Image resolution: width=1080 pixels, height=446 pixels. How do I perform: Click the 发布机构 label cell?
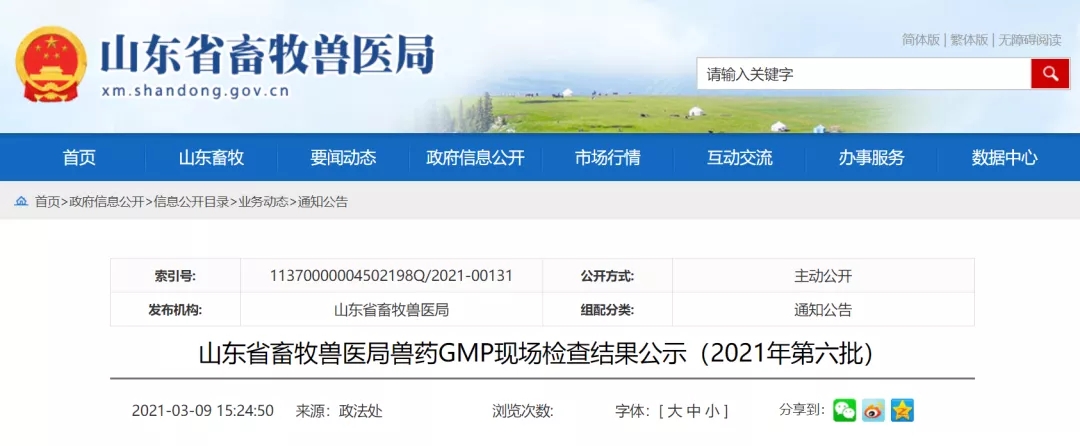tap(176, 310)
